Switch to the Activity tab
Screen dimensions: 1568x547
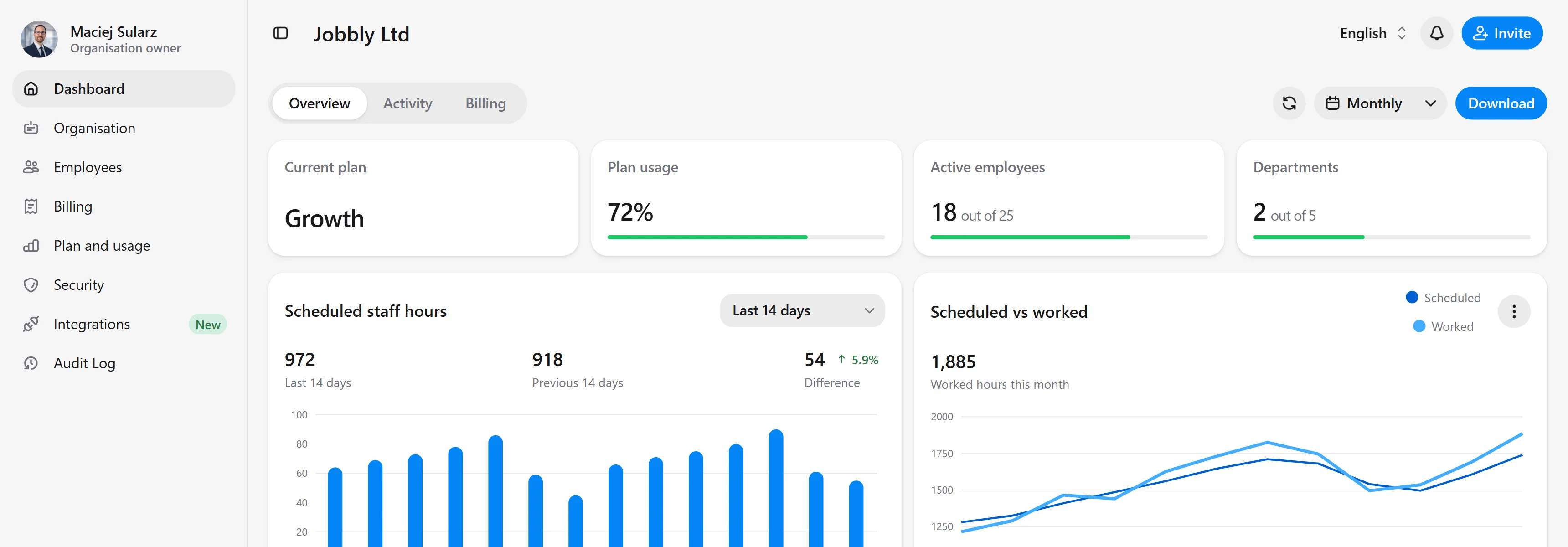click(x=408, y=103)
